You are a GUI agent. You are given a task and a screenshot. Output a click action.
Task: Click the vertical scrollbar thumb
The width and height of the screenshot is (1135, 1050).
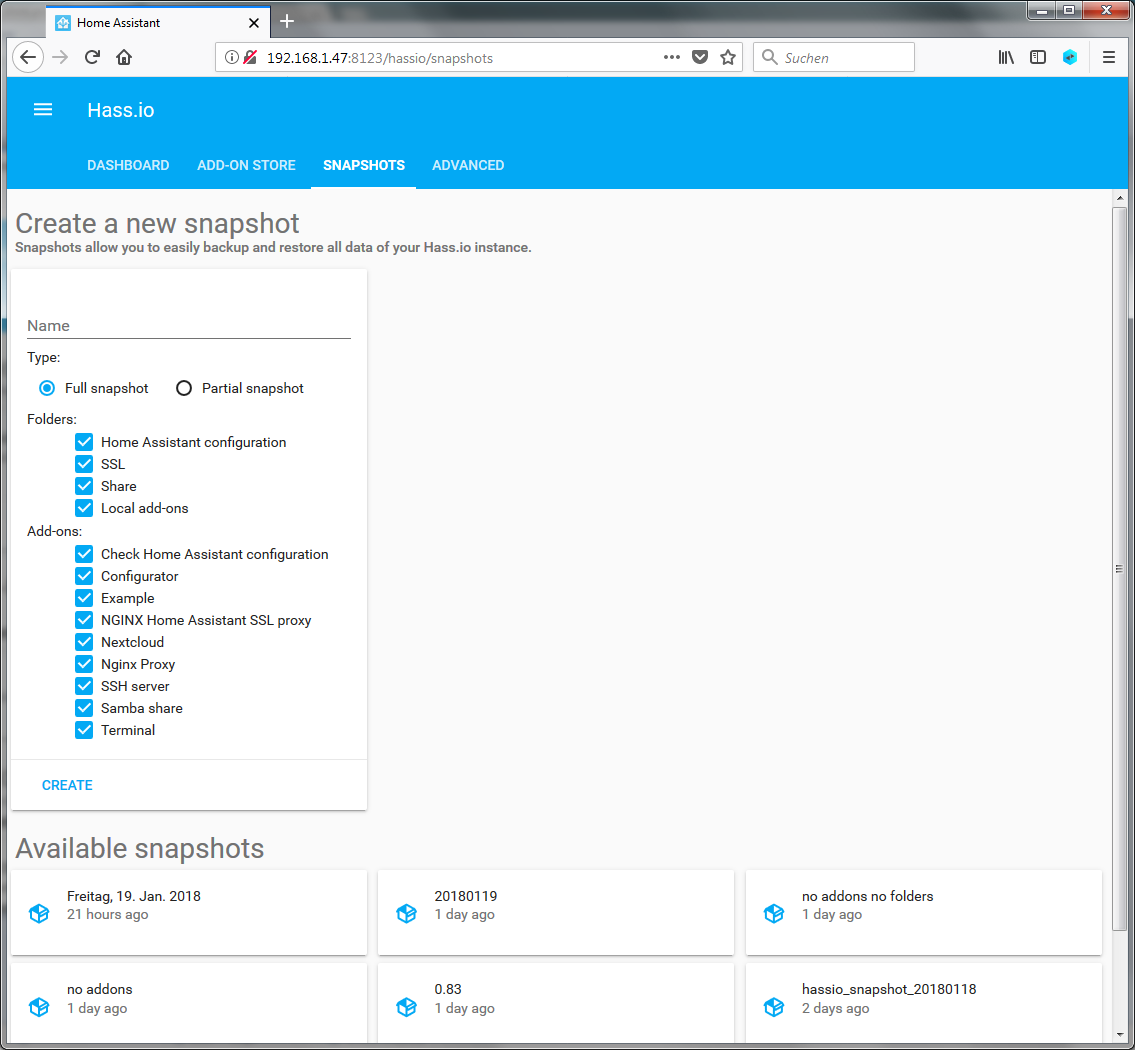click(x=1120, y=569)
